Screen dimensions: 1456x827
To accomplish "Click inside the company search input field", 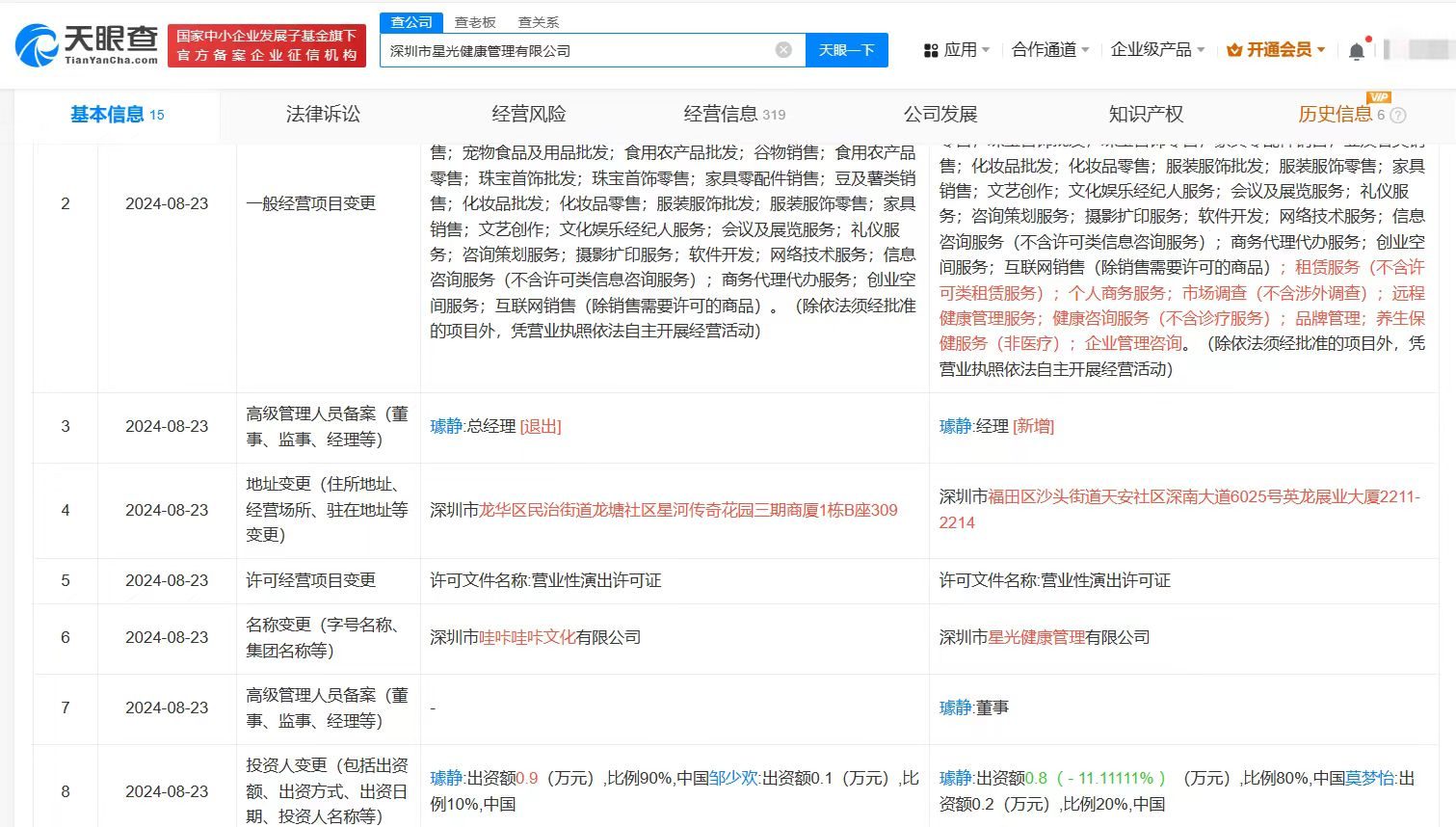I will pos(578,49).
